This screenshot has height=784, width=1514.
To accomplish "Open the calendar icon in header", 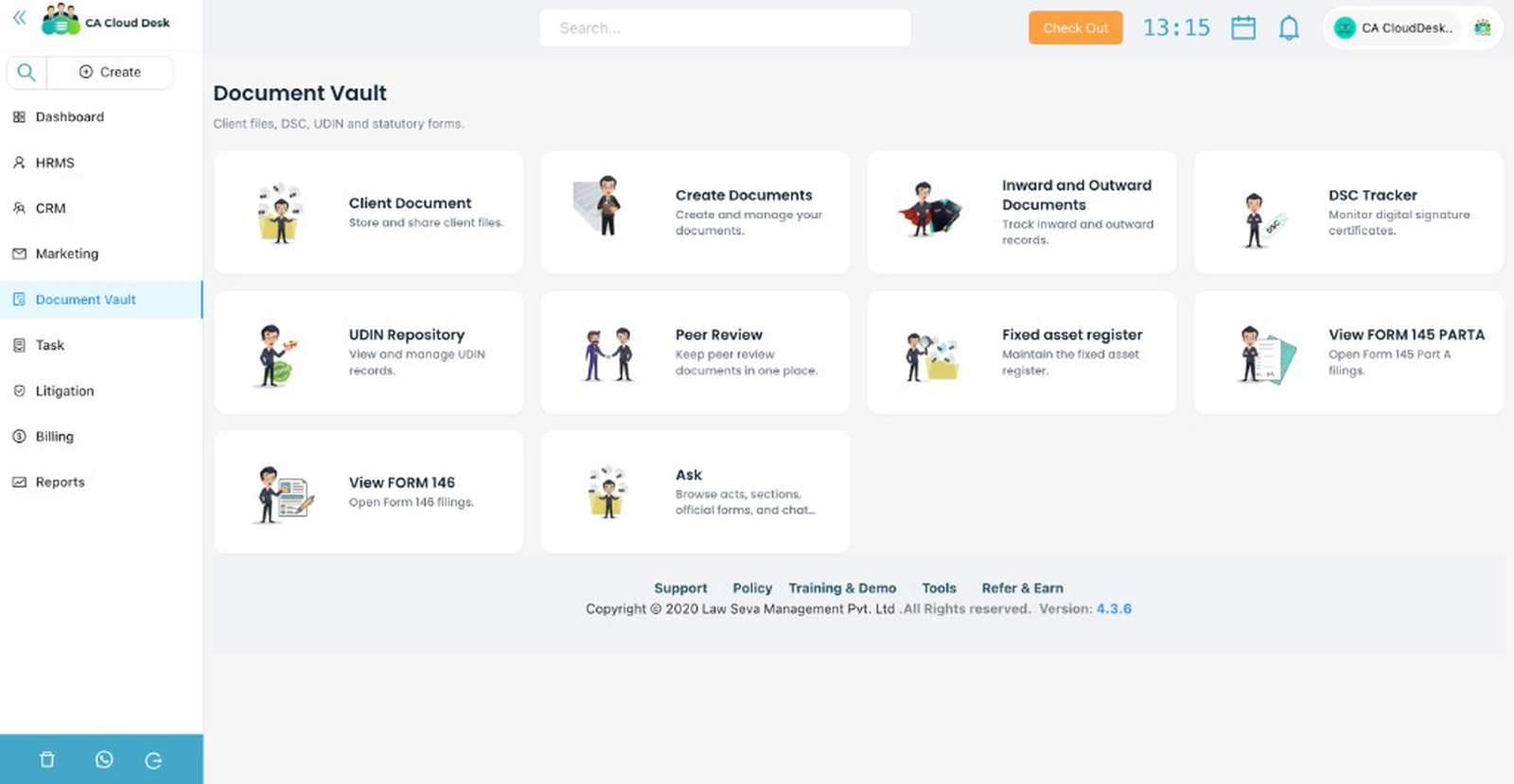I will 1243,27.
